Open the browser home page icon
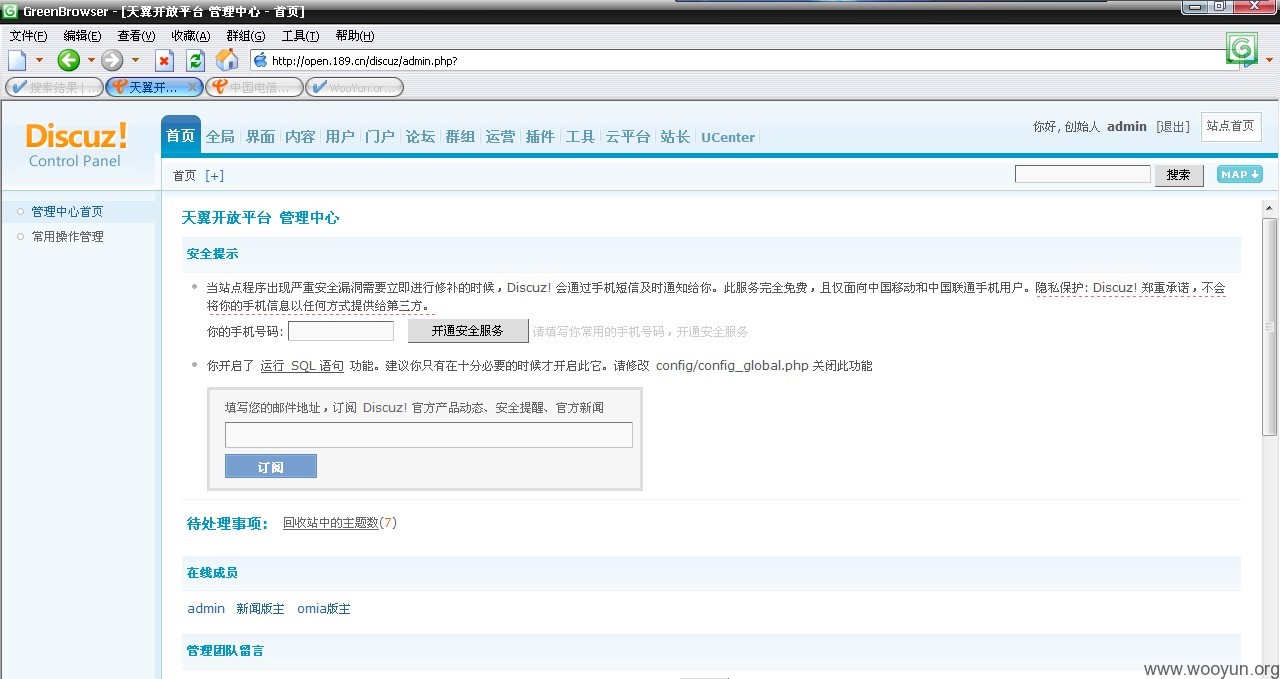Image resolution: width=1280 pixels, height=679 pixels. tap(227, 60)
